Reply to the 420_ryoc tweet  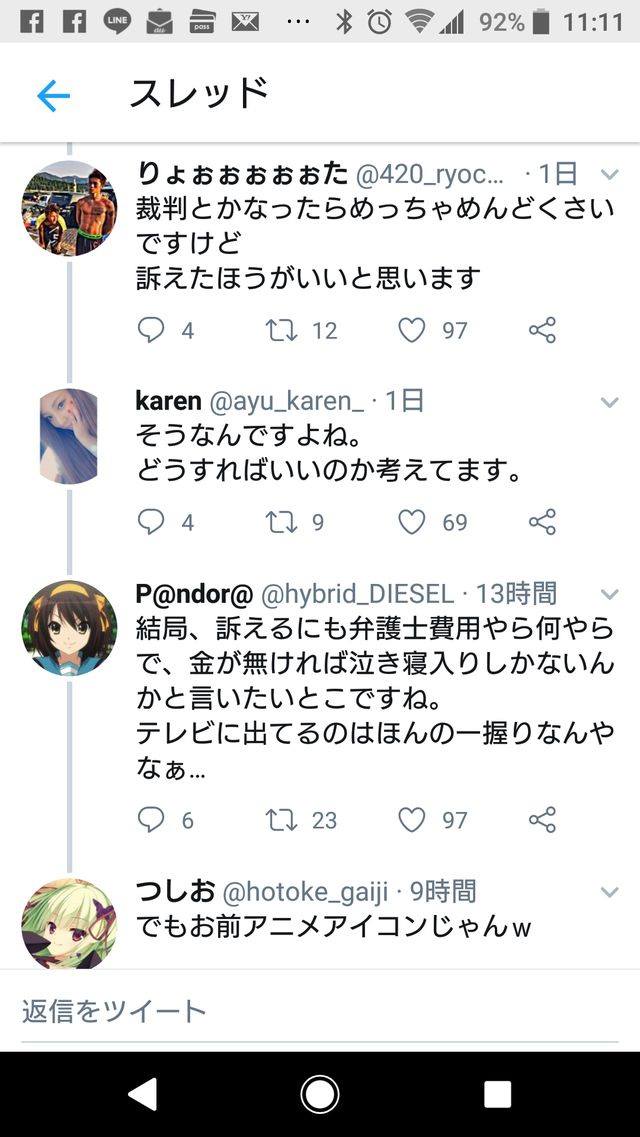[151, 330]
